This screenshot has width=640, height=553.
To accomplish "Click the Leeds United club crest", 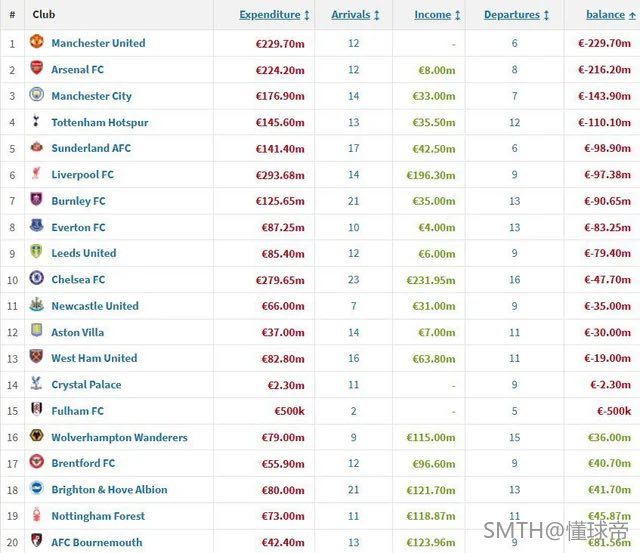I will [36, 251].
